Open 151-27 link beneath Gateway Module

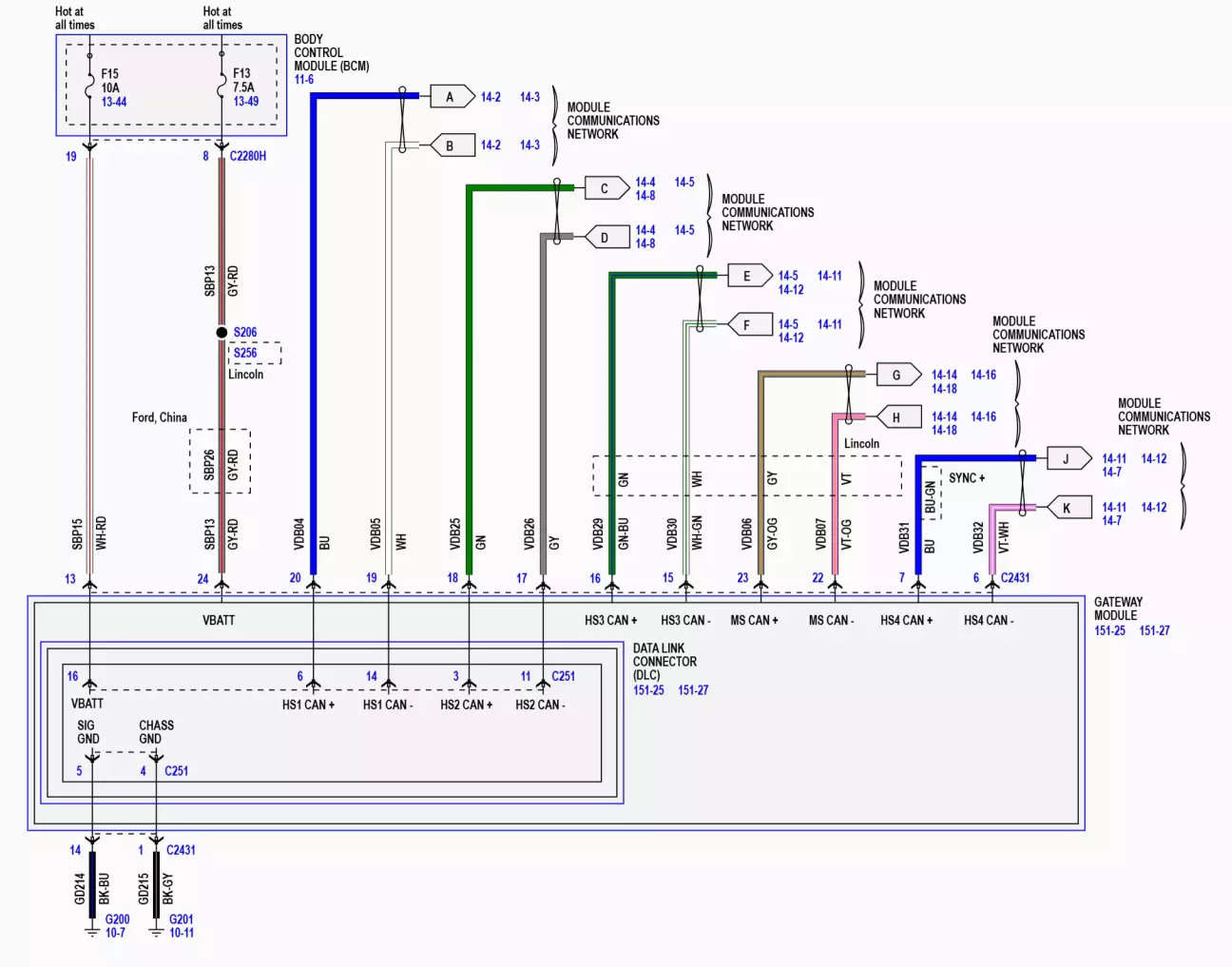coord(1154,630)
